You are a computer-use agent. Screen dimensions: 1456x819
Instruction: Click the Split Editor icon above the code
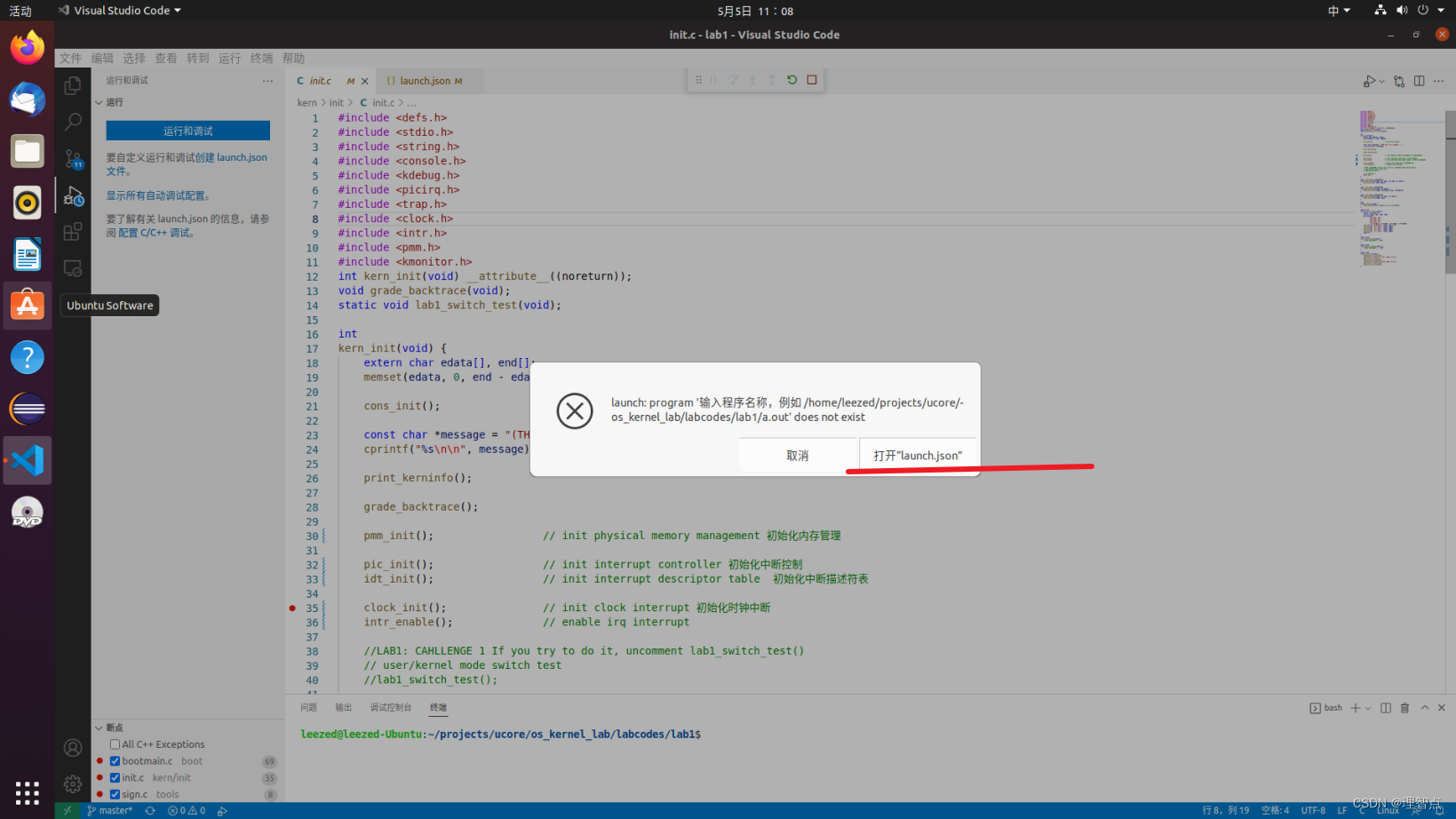1419,80
